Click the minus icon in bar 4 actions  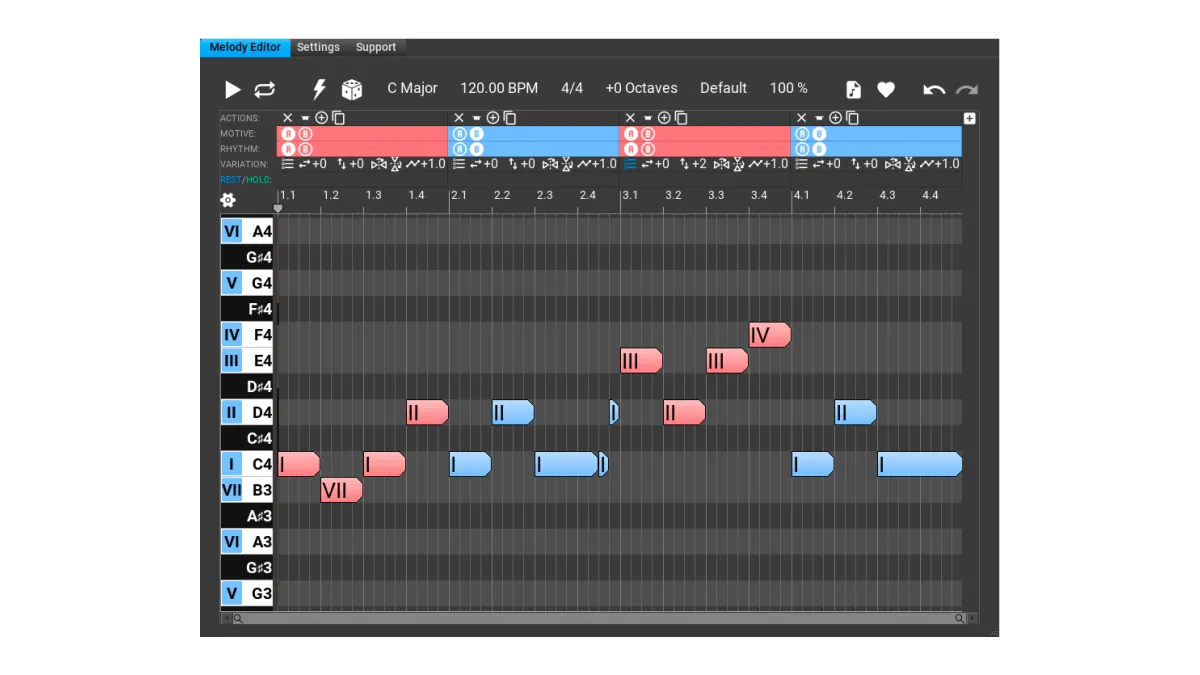pyautogui.click(x=819, y=118)
